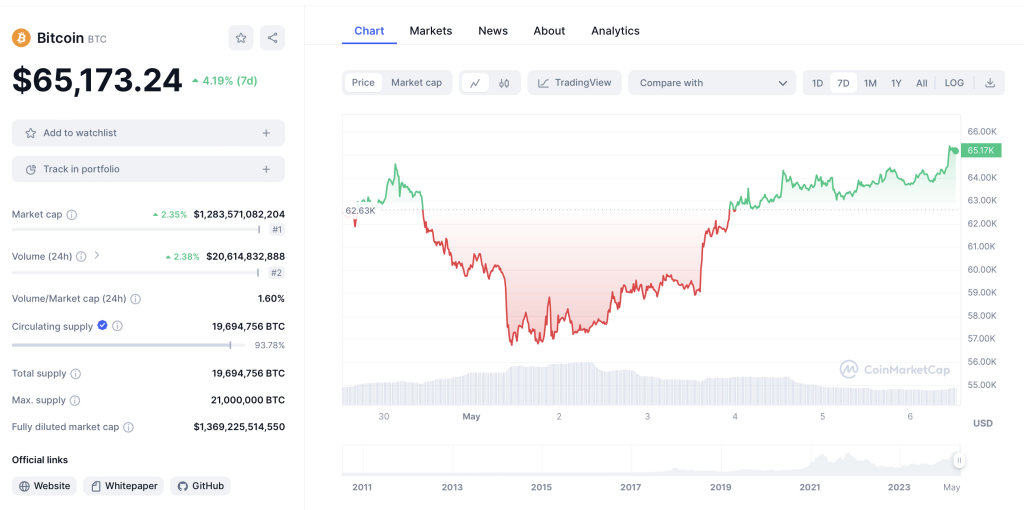This screenshot has height=510, width=1024.
Task: Toggle LOG scale on chart
Action: [954, 83]
